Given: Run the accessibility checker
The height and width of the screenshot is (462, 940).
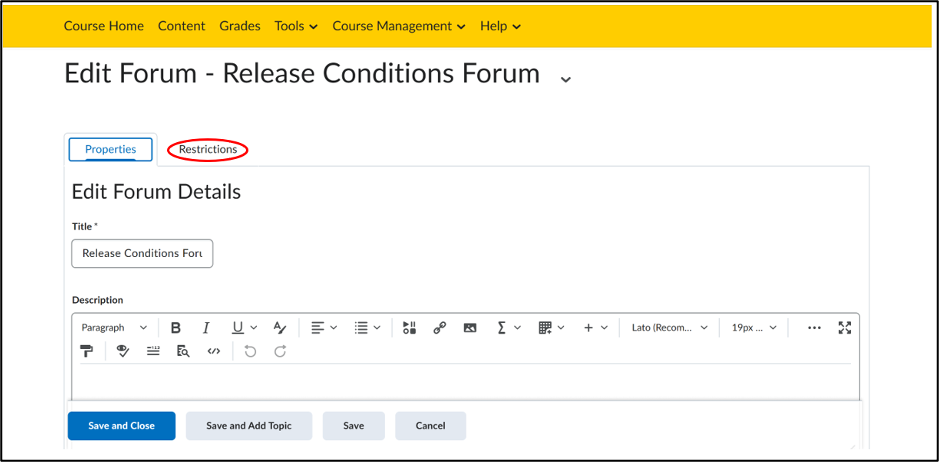Looking at the screenshot, I should [123, 351].
